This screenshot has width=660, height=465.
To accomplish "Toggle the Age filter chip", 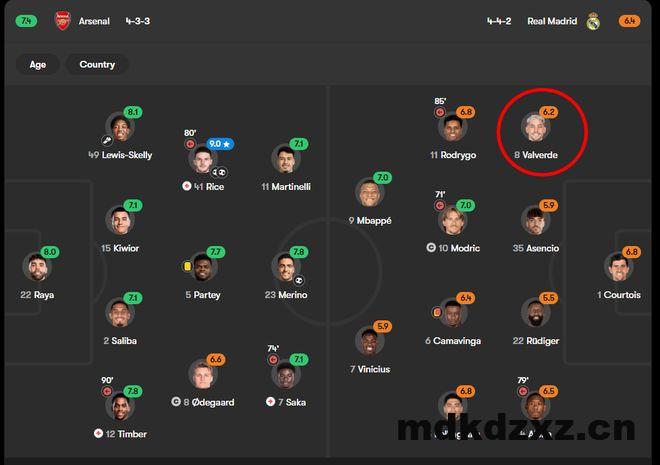I will 37,64.
